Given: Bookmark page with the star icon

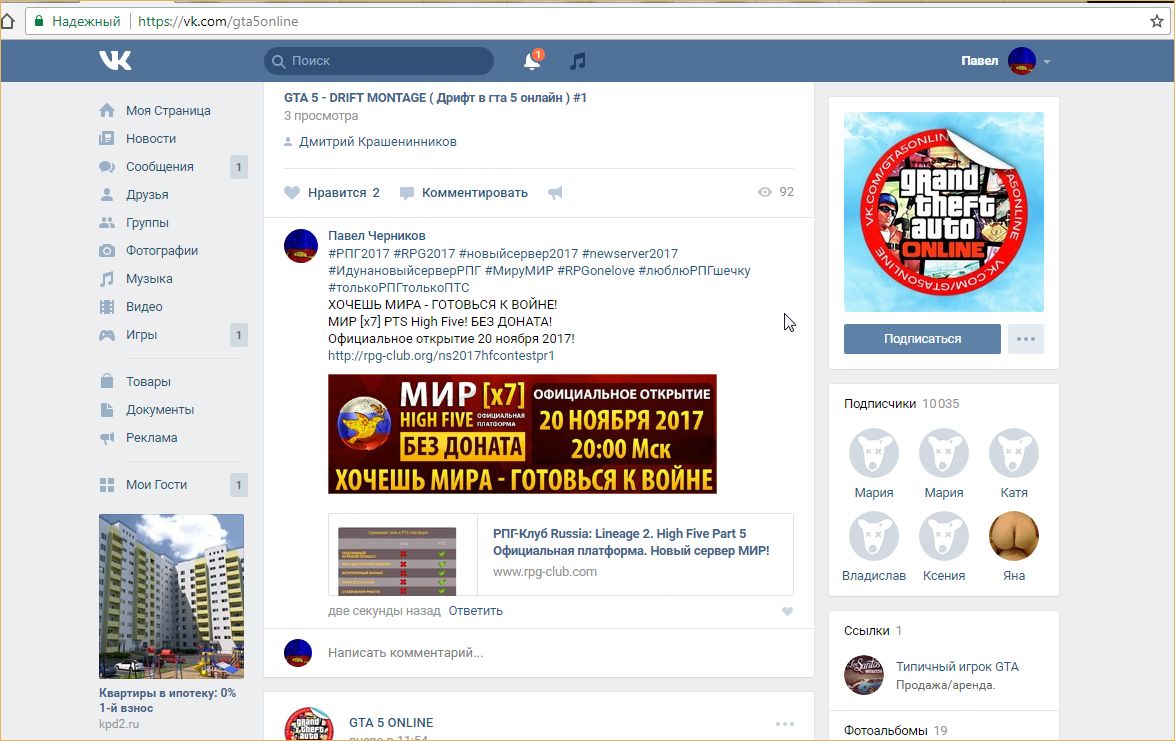Looking at the screenshot, I should 1157,21.
